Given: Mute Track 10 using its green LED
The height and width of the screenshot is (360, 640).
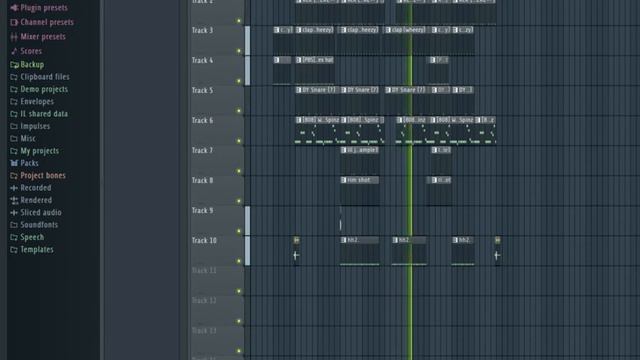Looking at the screenshot, I should coord(239,261).
